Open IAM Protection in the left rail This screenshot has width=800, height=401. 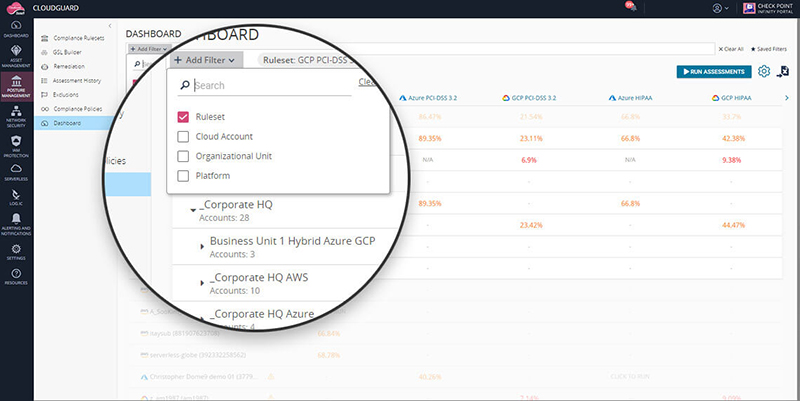(x=16, y=146)
